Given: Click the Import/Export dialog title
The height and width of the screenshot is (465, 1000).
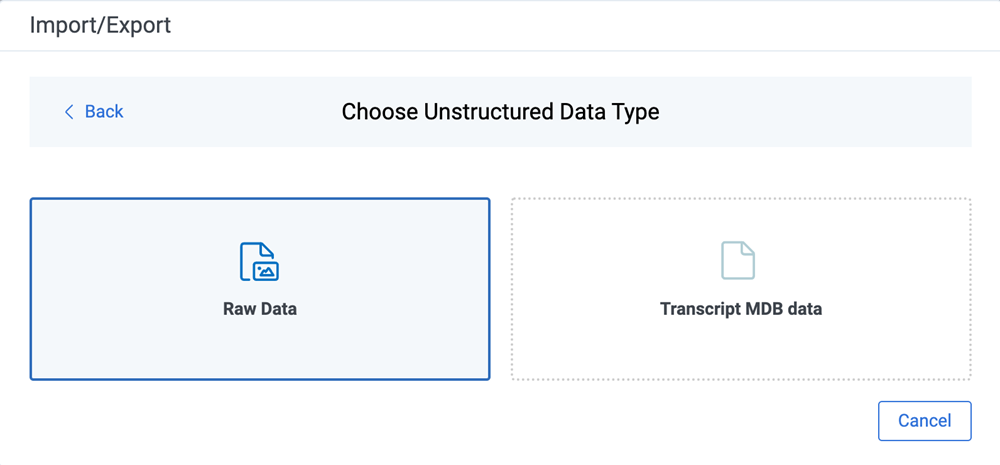Looking at the screenshot, I should pyautogui.click(x=100, y=26).
